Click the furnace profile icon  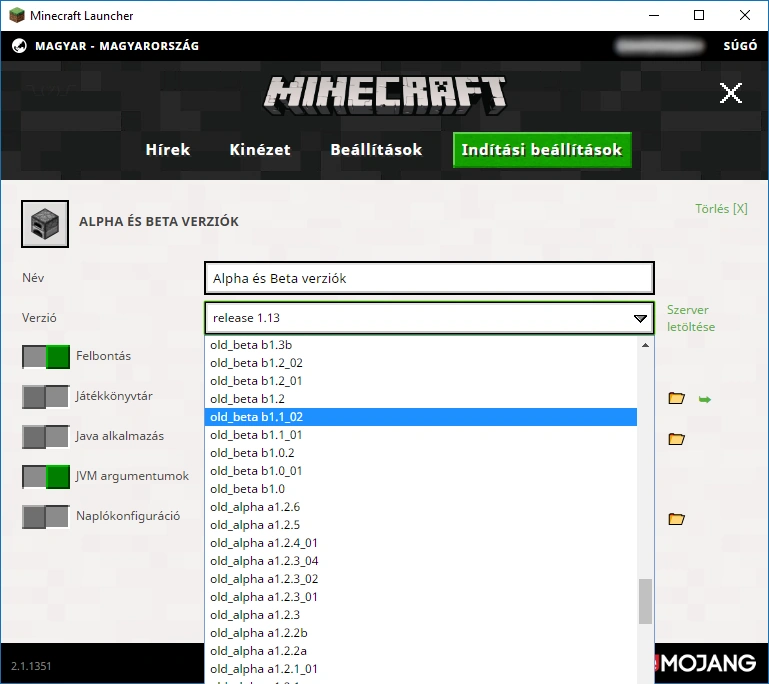45,224
